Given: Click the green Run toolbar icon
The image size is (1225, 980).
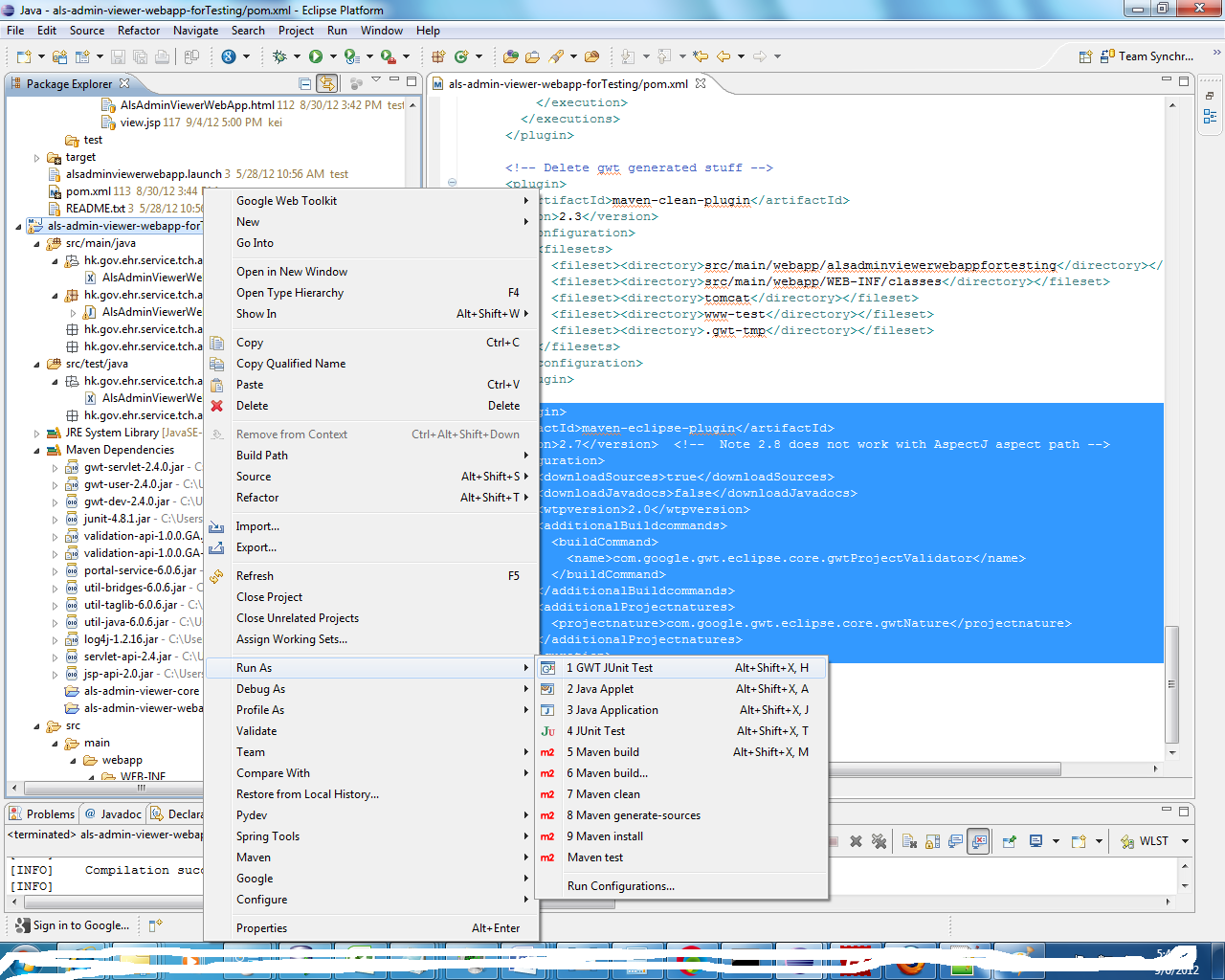Looking at the screenshot, I should (315, 56).
